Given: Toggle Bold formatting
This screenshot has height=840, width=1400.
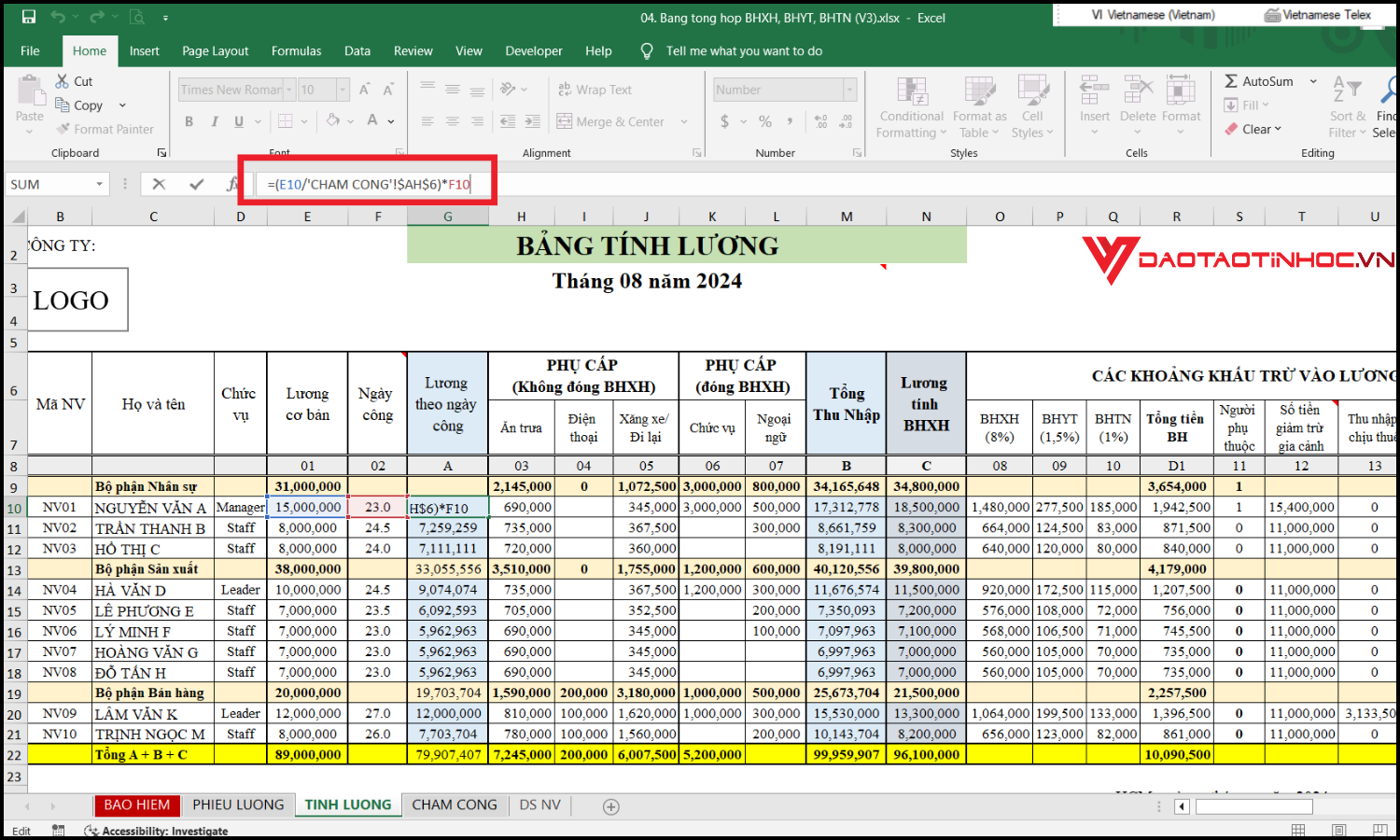Looking at the screenshot, I should pyautogui.click(x=189, y=121).
